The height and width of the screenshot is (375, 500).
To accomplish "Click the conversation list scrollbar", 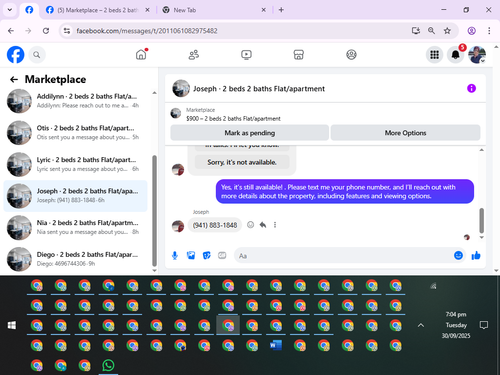I will 154,210.
